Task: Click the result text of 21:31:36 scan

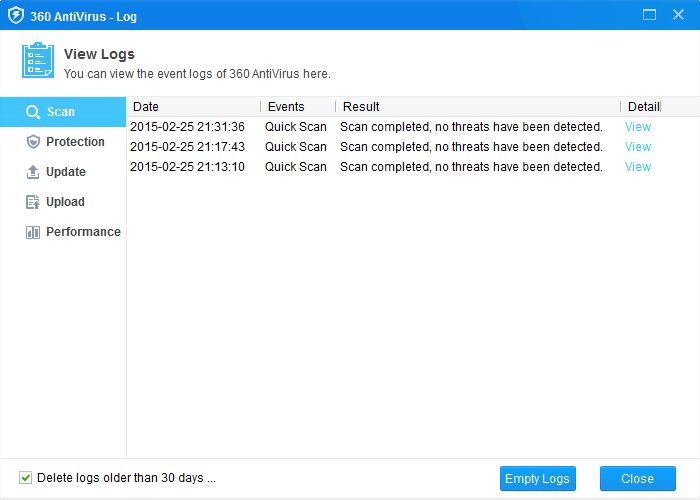Action: [471, 127]
